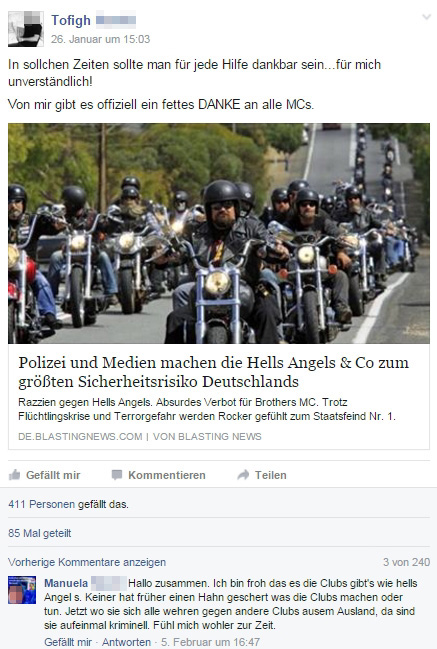Image resolution: width=437 pixels, height=649 pixels.
Task: Click the Teilen button label
Action: pyautogui.click(x=271, y=475)
